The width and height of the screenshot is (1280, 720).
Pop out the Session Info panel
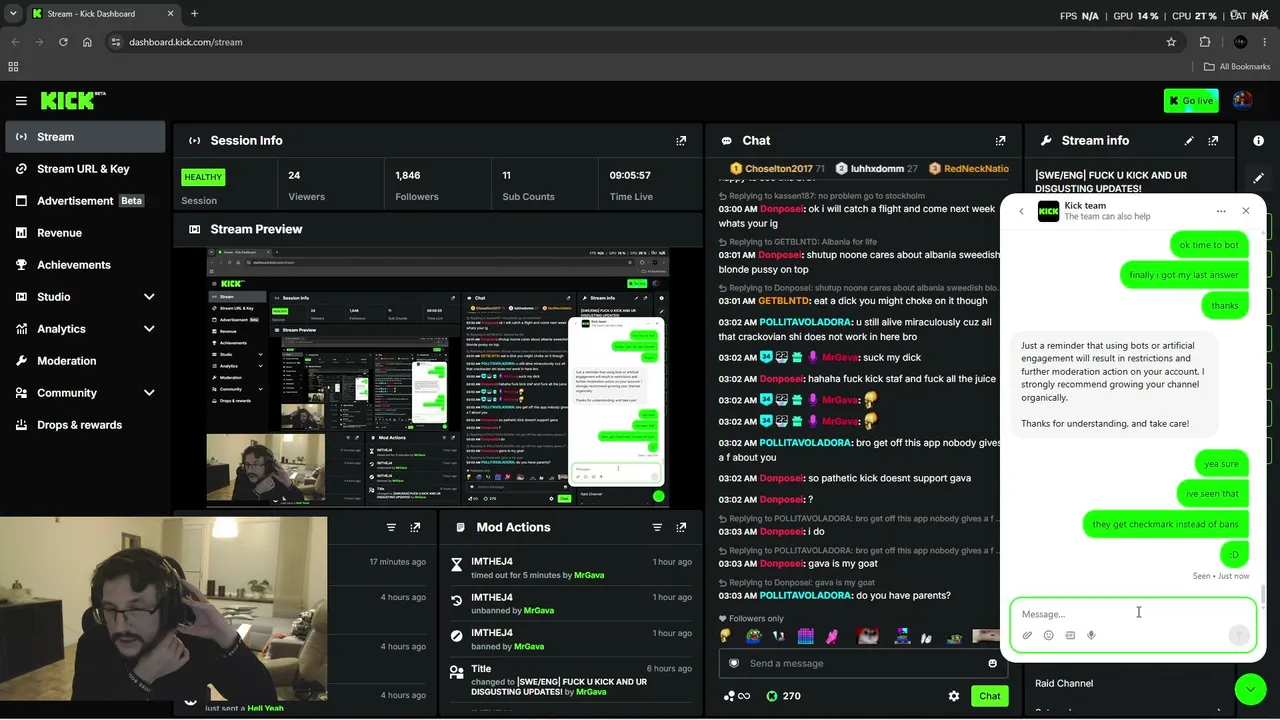coord(681,141)
